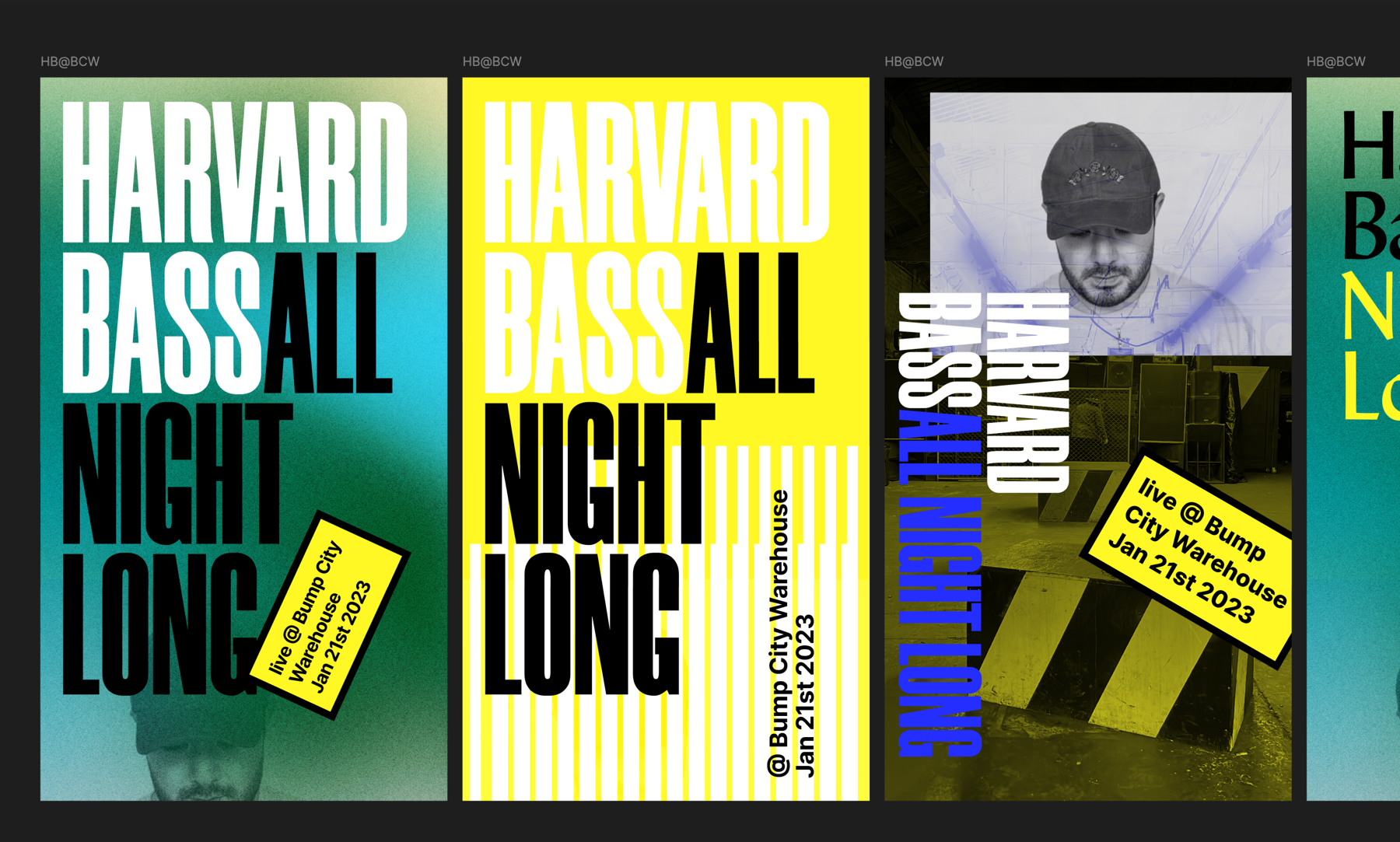Click white HARVARD headline in green gradient poster

coord(235,173)
